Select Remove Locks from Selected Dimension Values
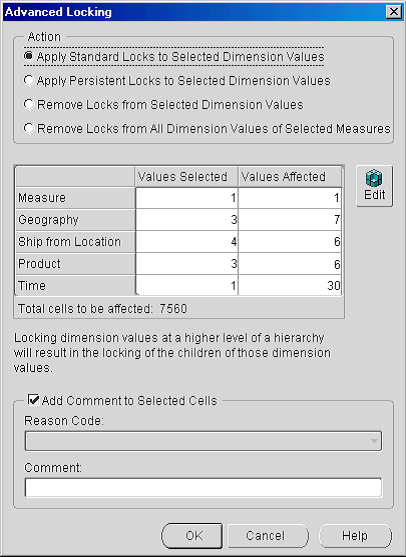This screenshot has height=557, width=406. [x=163, y=105]
